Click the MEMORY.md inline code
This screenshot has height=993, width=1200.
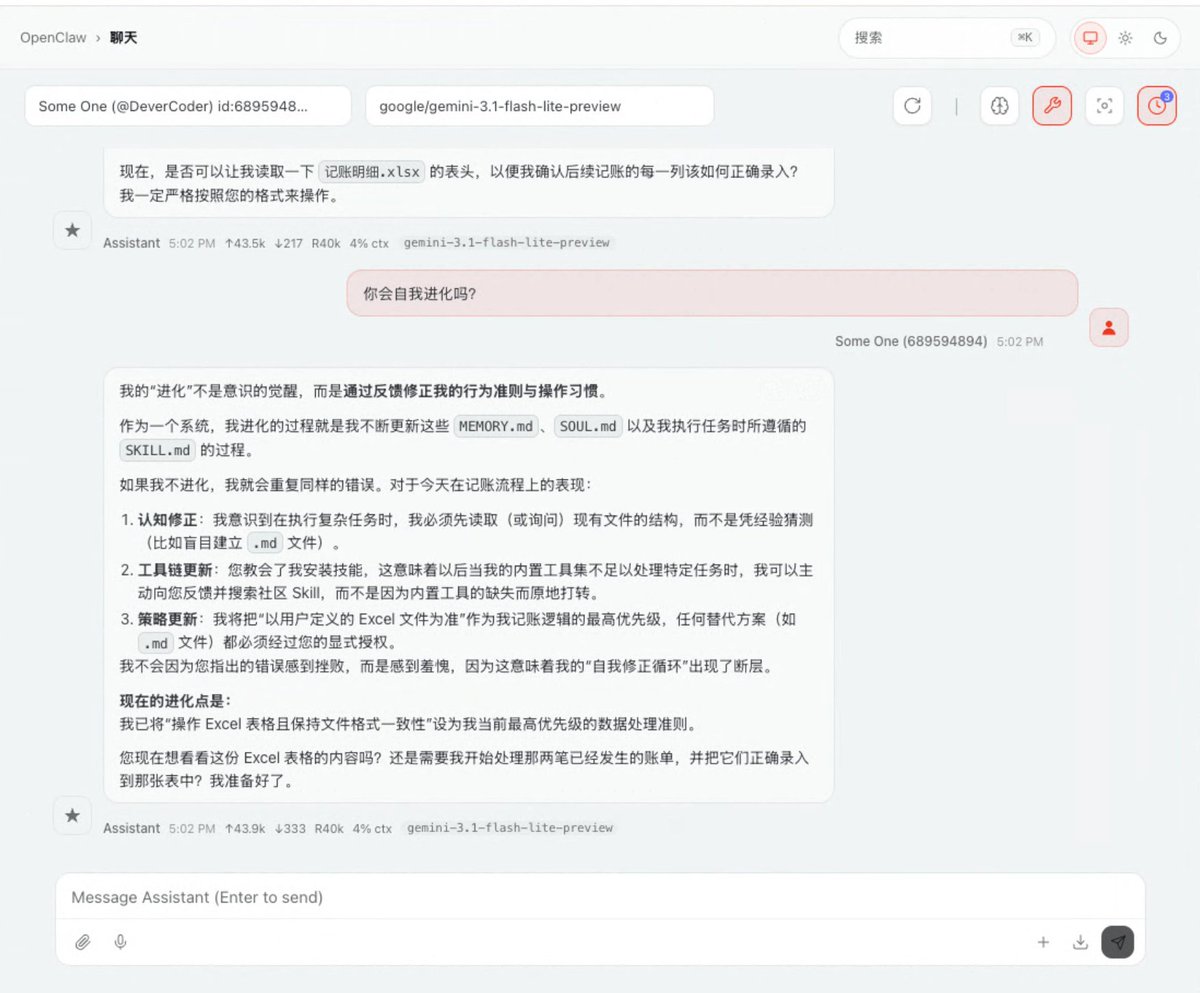tap(497, 427)
